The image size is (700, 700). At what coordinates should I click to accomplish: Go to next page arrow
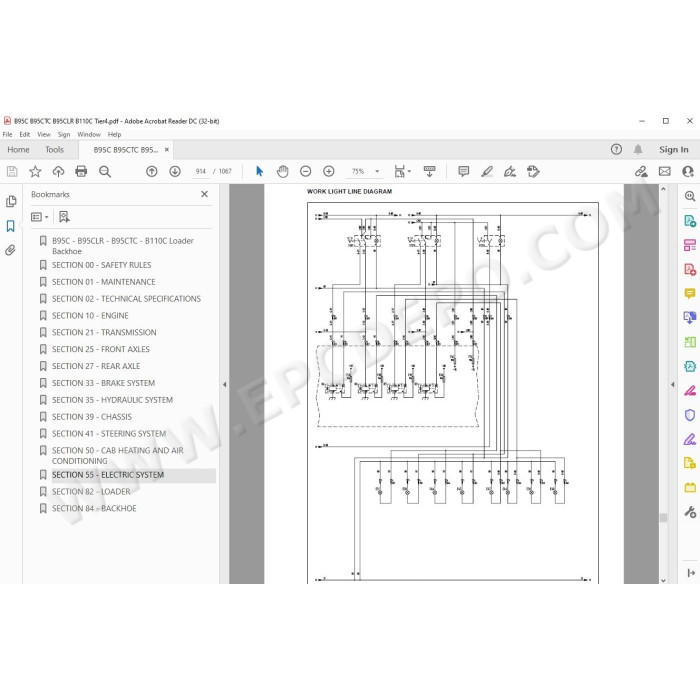pyautogui.click(x=175, y=171)
